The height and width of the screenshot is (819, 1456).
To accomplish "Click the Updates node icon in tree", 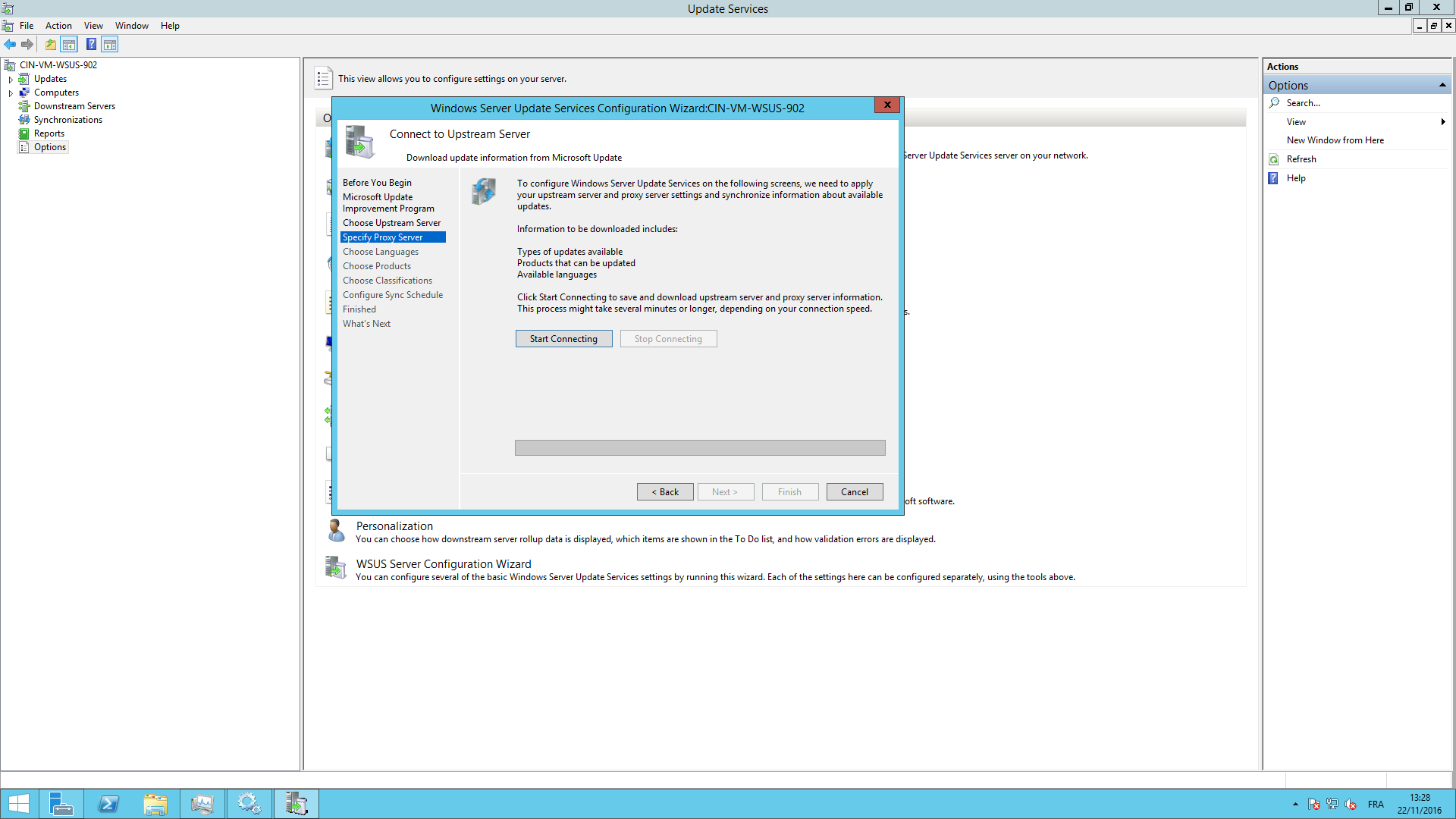I will click(24, 79).
